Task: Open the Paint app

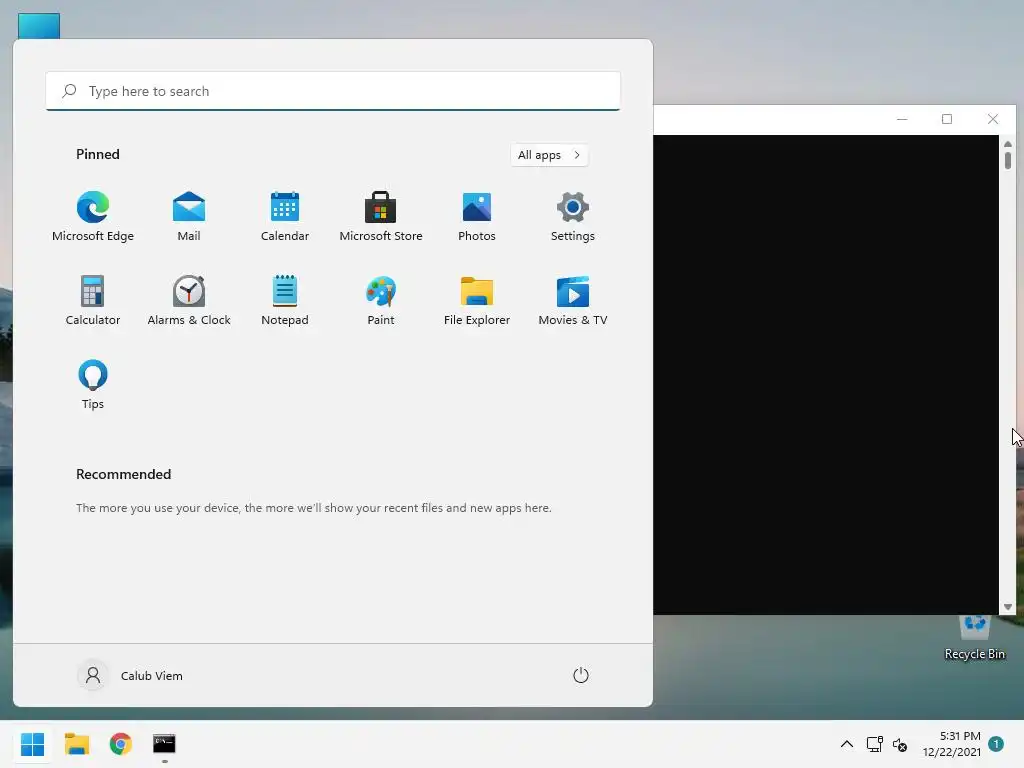Action: coord(381,300)
